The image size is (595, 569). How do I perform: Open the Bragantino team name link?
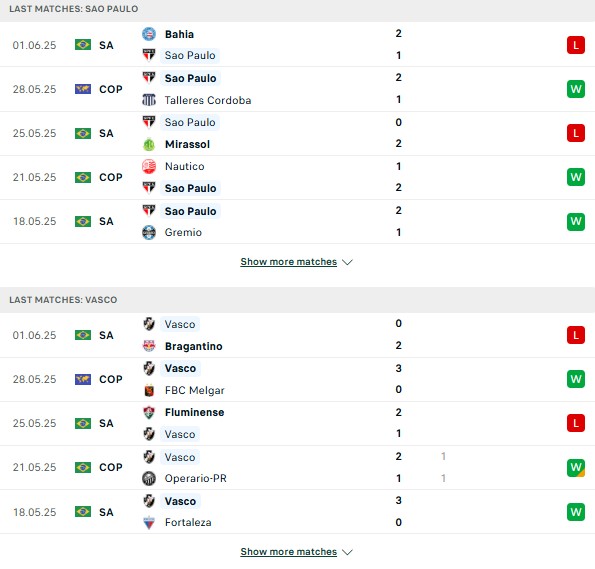pyautogui.click(x=194, y=346)
